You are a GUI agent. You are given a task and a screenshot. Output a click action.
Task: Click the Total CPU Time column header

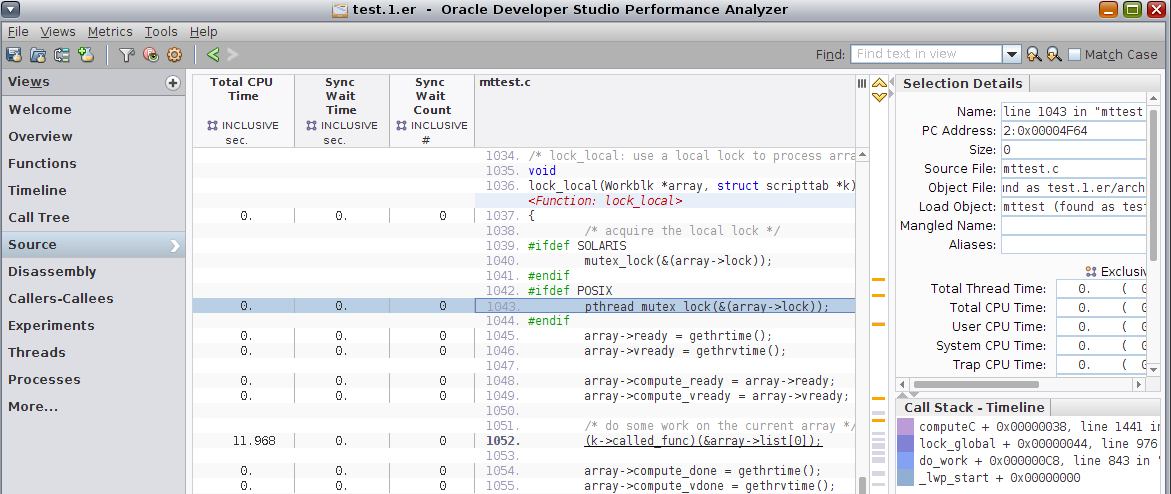click(243, 111)
